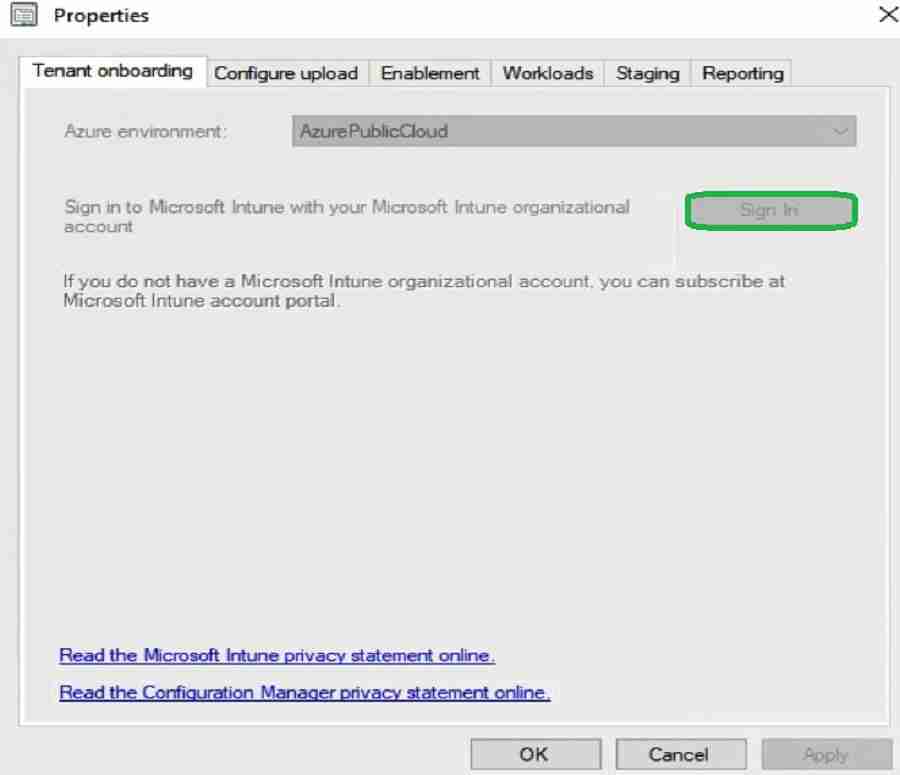Click the Properties window icon
The image size is (900, 775).
tap(24, 15)
